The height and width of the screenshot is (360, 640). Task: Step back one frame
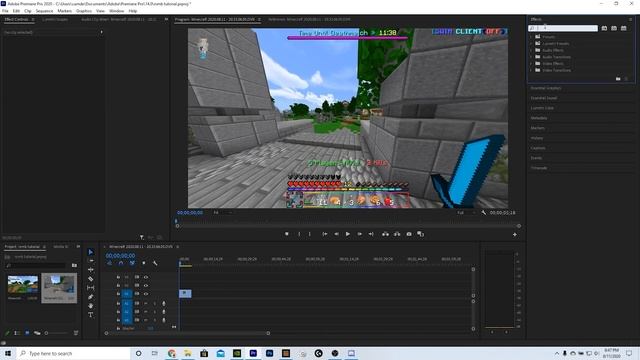click(x=337, y=234)
